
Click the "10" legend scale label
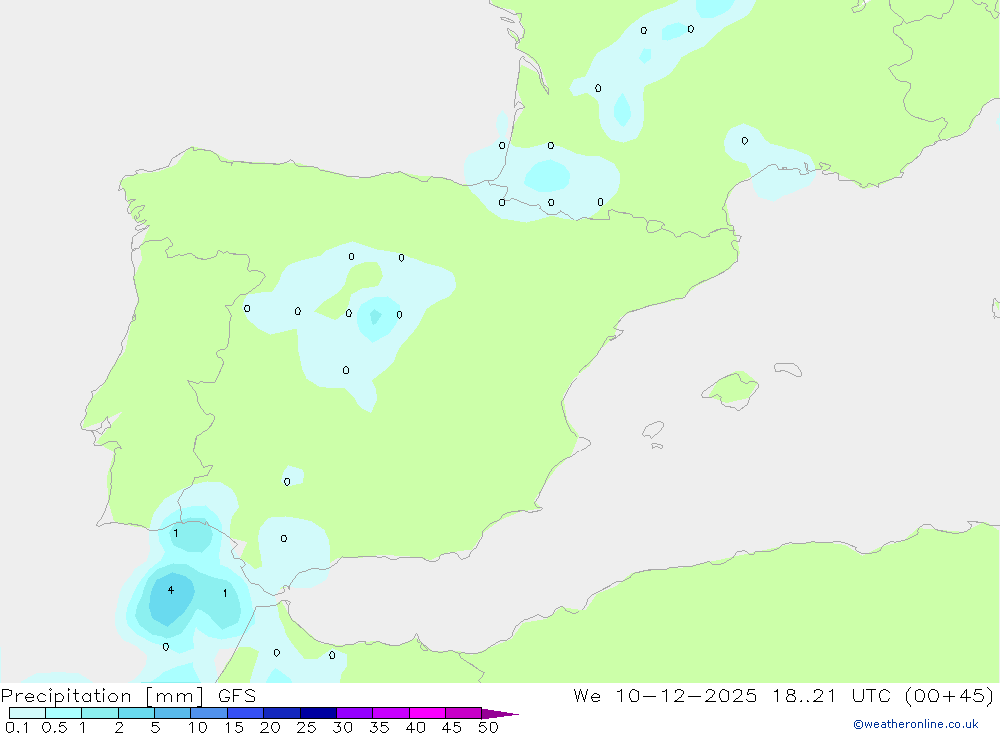coord(197,727)
